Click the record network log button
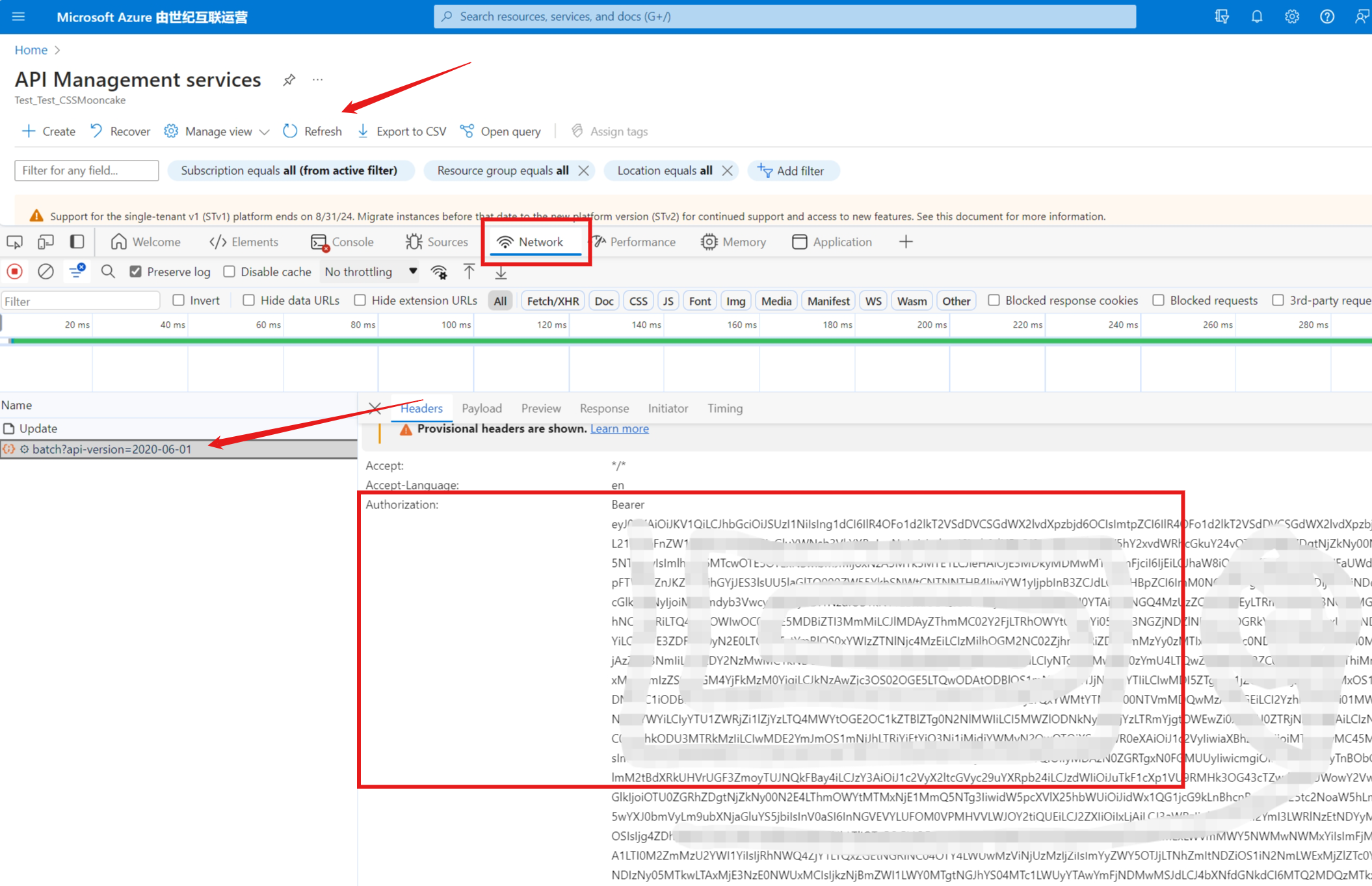This screenshot has width=1372, height=886. click(15, 272)
